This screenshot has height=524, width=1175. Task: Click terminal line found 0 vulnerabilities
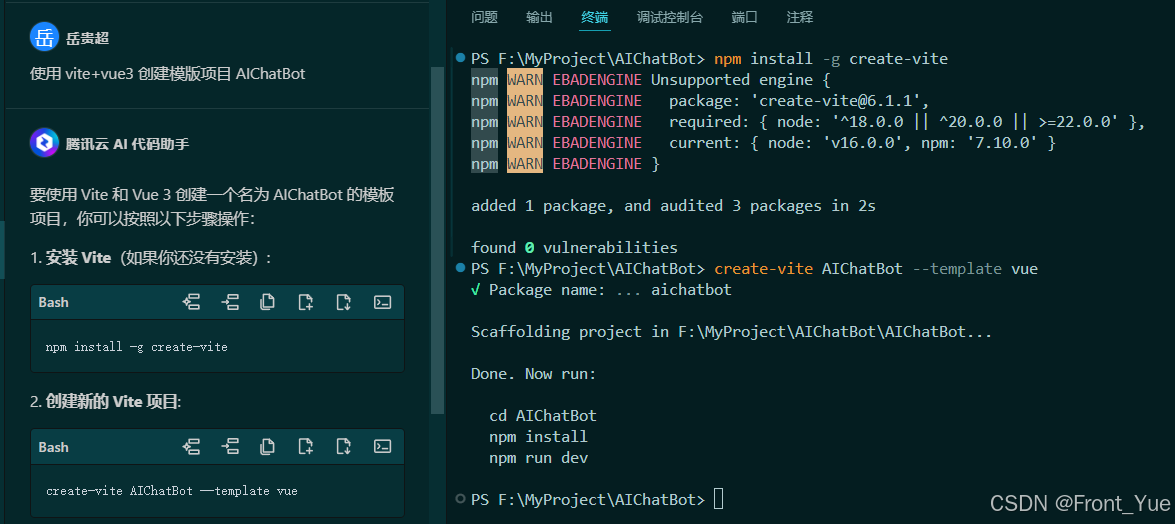pyautogui.click(x=574, y=247)
